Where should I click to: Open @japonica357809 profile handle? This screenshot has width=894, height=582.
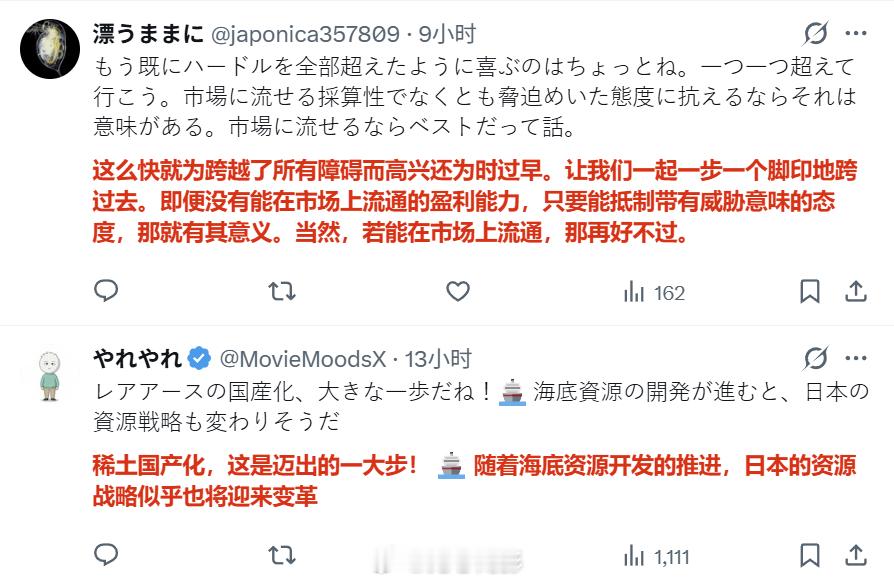click(305, 34)
